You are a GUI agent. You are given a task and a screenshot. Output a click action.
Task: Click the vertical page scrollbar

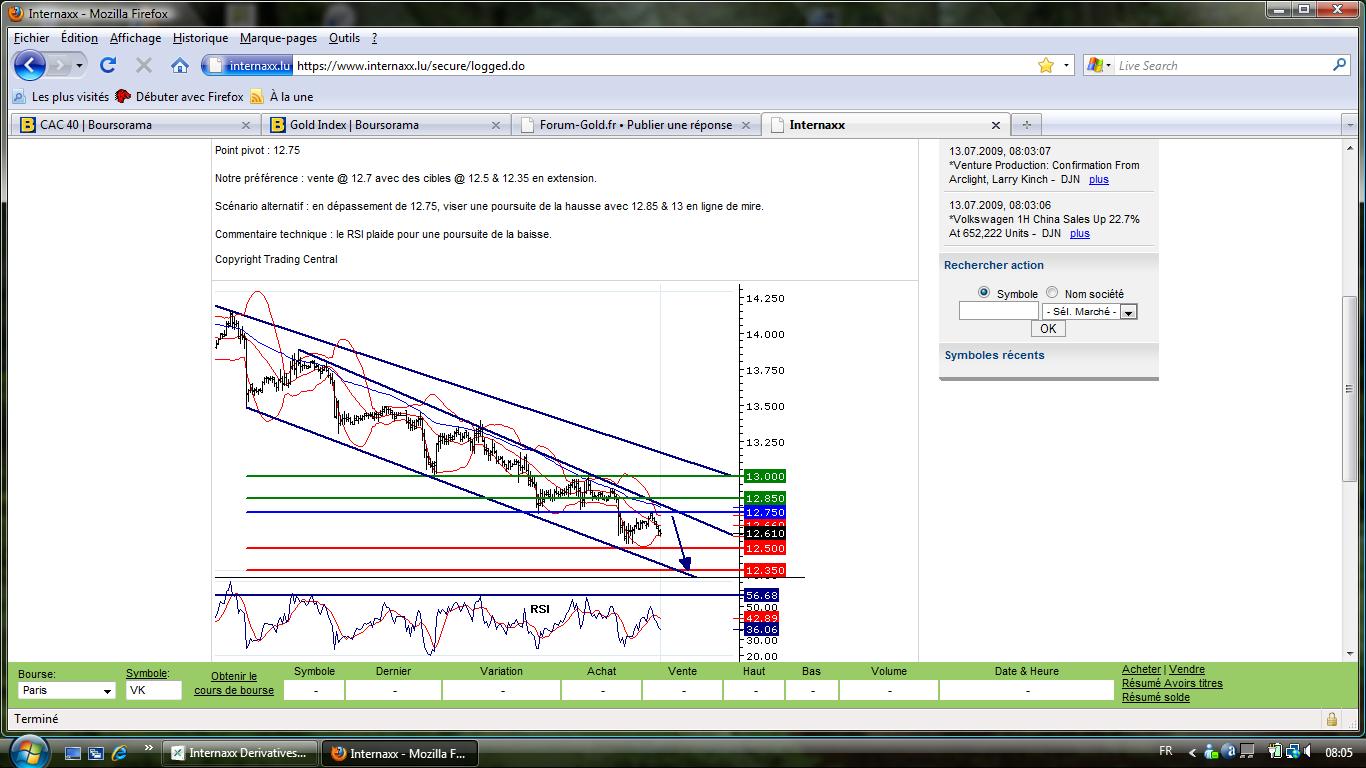[1349, 400]
